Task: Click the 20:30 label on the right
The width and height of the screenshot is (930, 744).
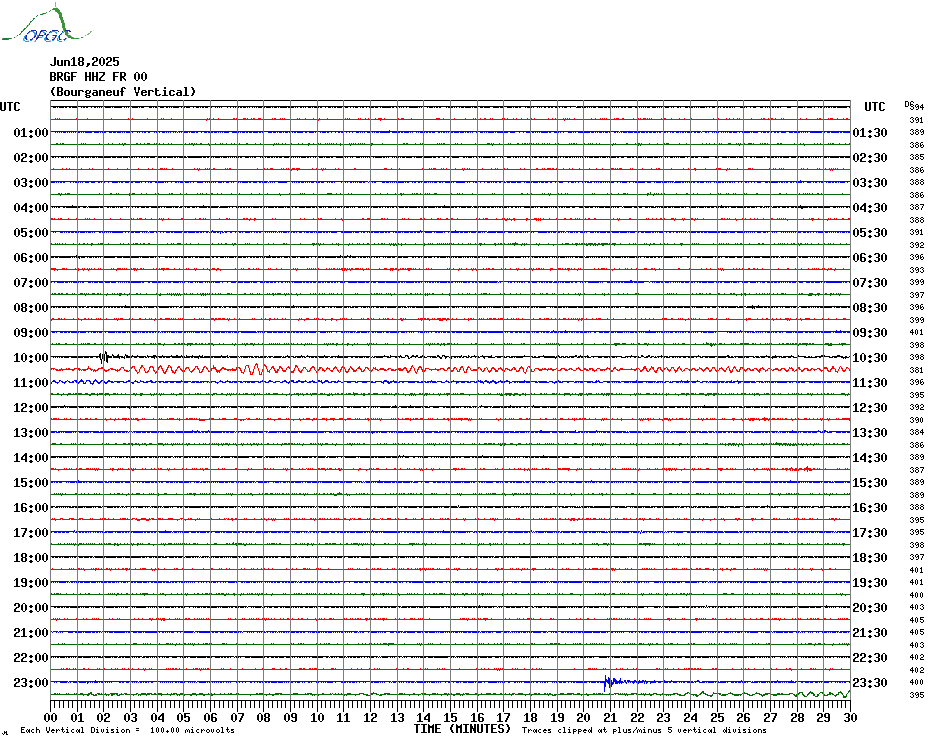Action: tap(870, 608)
